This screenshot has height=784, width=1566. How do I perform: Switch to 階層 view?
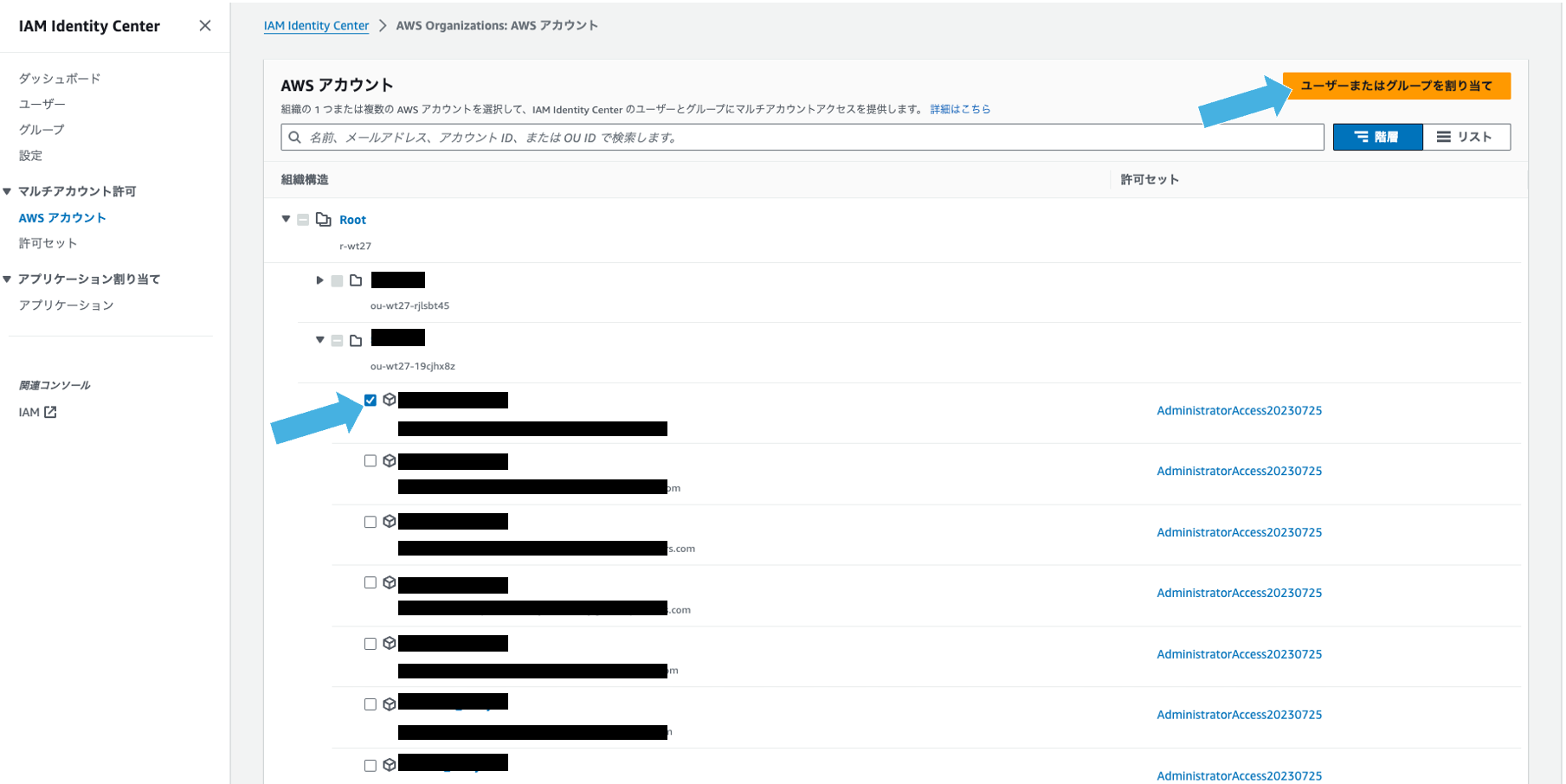[1377, 137]
